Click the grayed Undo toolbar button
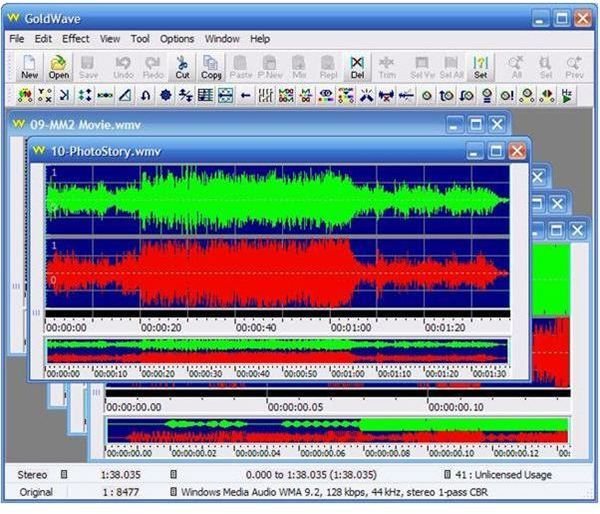This screenshot has width=600, height=514. (123, 67)
